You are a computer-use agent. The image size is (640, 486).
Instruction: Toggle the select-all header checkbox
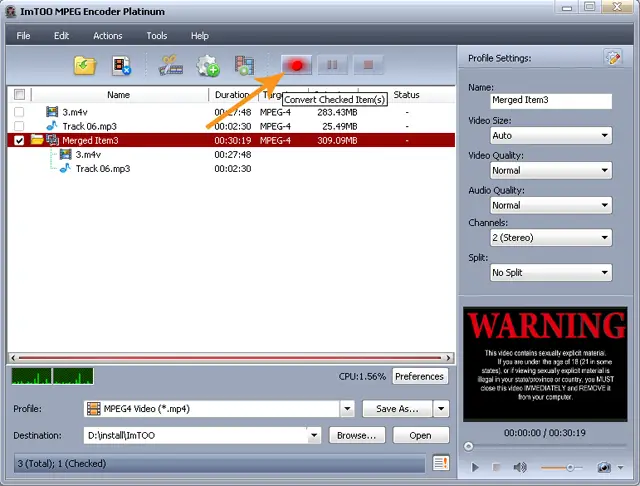click(x=19, y=95)
